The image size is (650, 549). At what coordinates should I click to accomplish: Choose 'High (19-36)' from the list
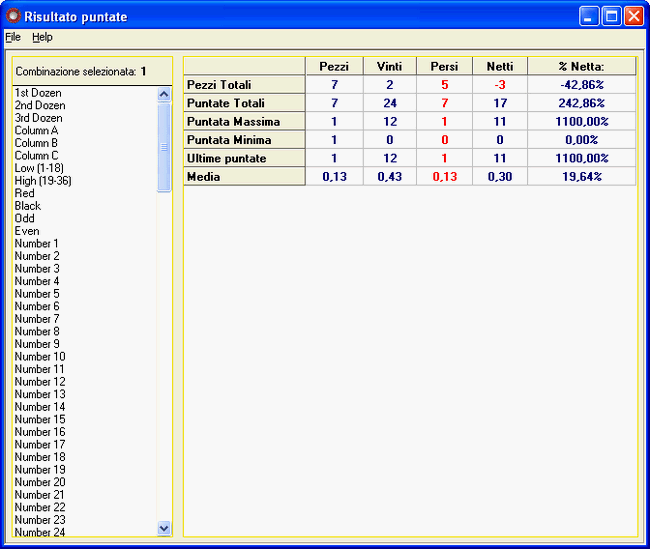click(43, 181)
